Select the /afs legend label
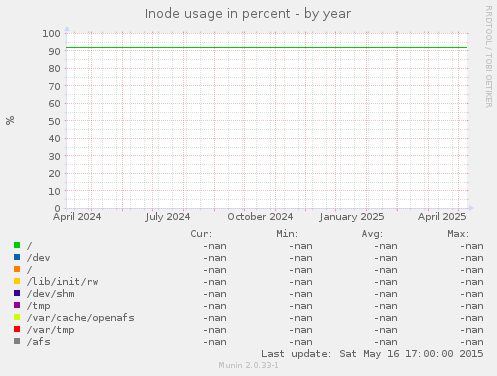 [x=39, y=342]
